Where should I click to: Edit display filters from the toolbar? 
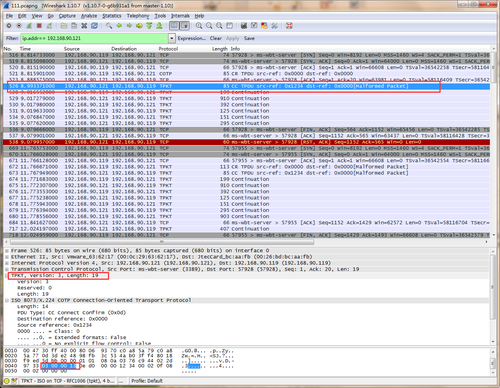254,26
